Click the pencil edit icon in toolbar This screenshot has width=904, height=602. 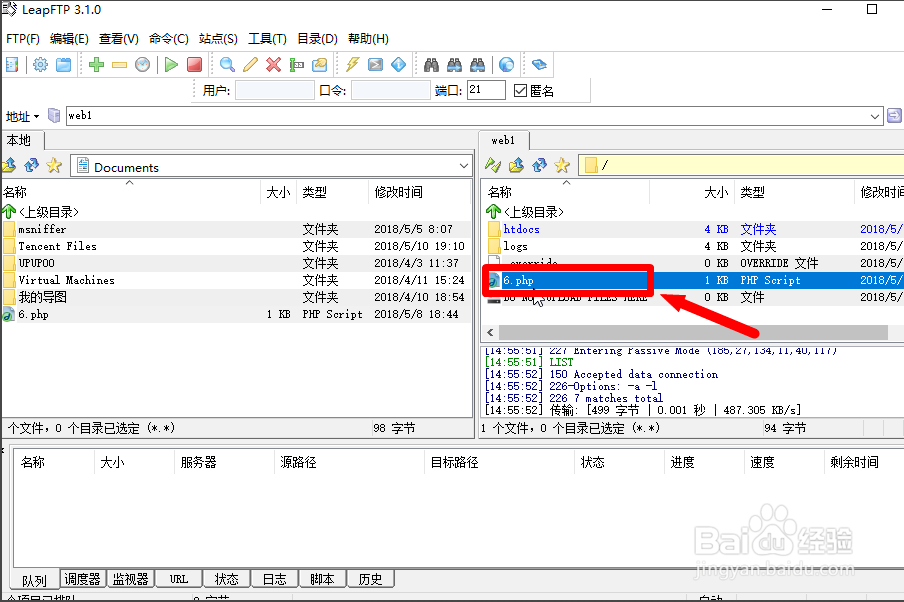250,65
